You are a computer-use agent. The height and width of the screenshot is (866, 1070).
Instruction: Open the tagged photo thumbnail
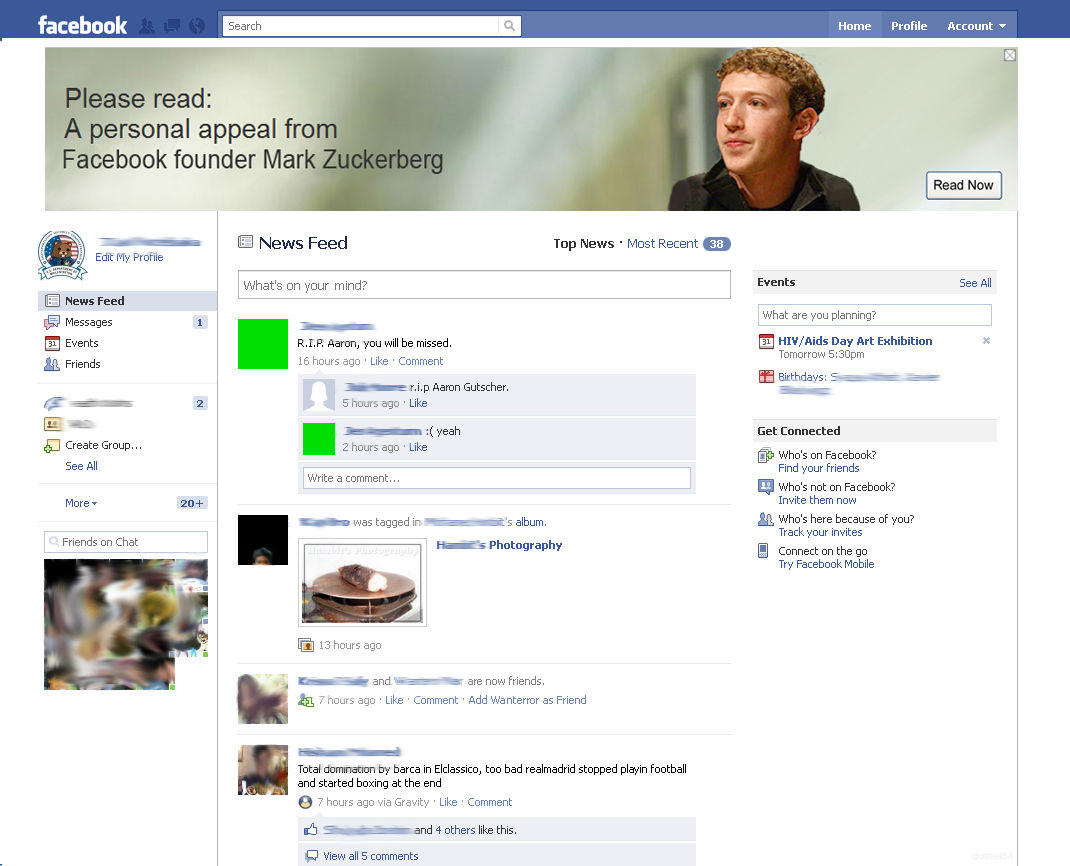coord(362,582)
